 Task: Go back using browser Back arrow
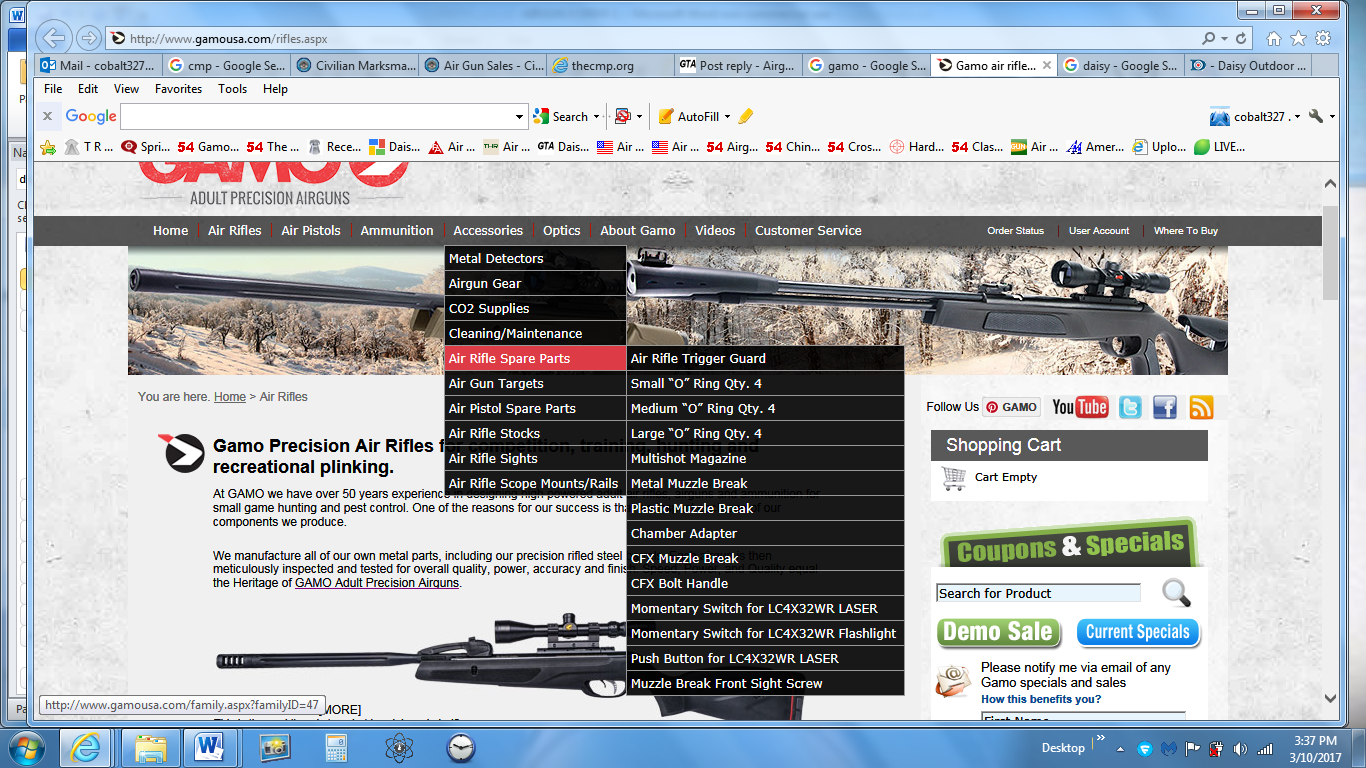coord(54,38)
